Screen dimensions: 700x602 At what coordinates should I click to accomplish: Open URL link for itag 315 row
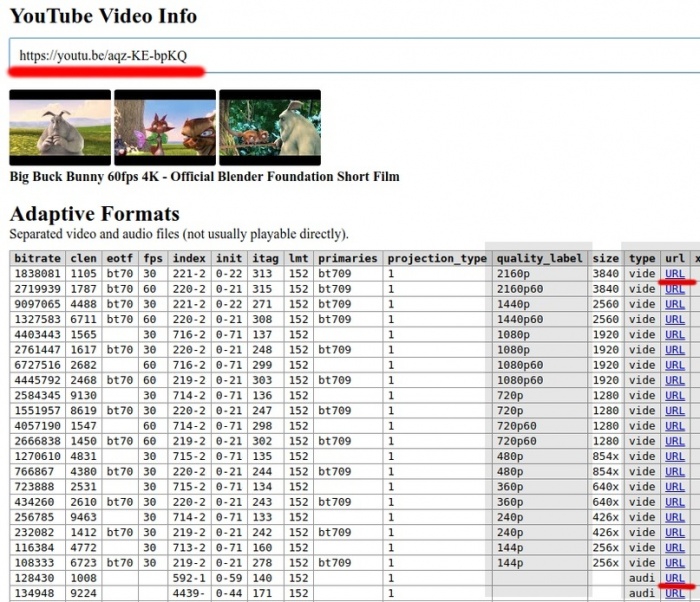tap(675, 289)
